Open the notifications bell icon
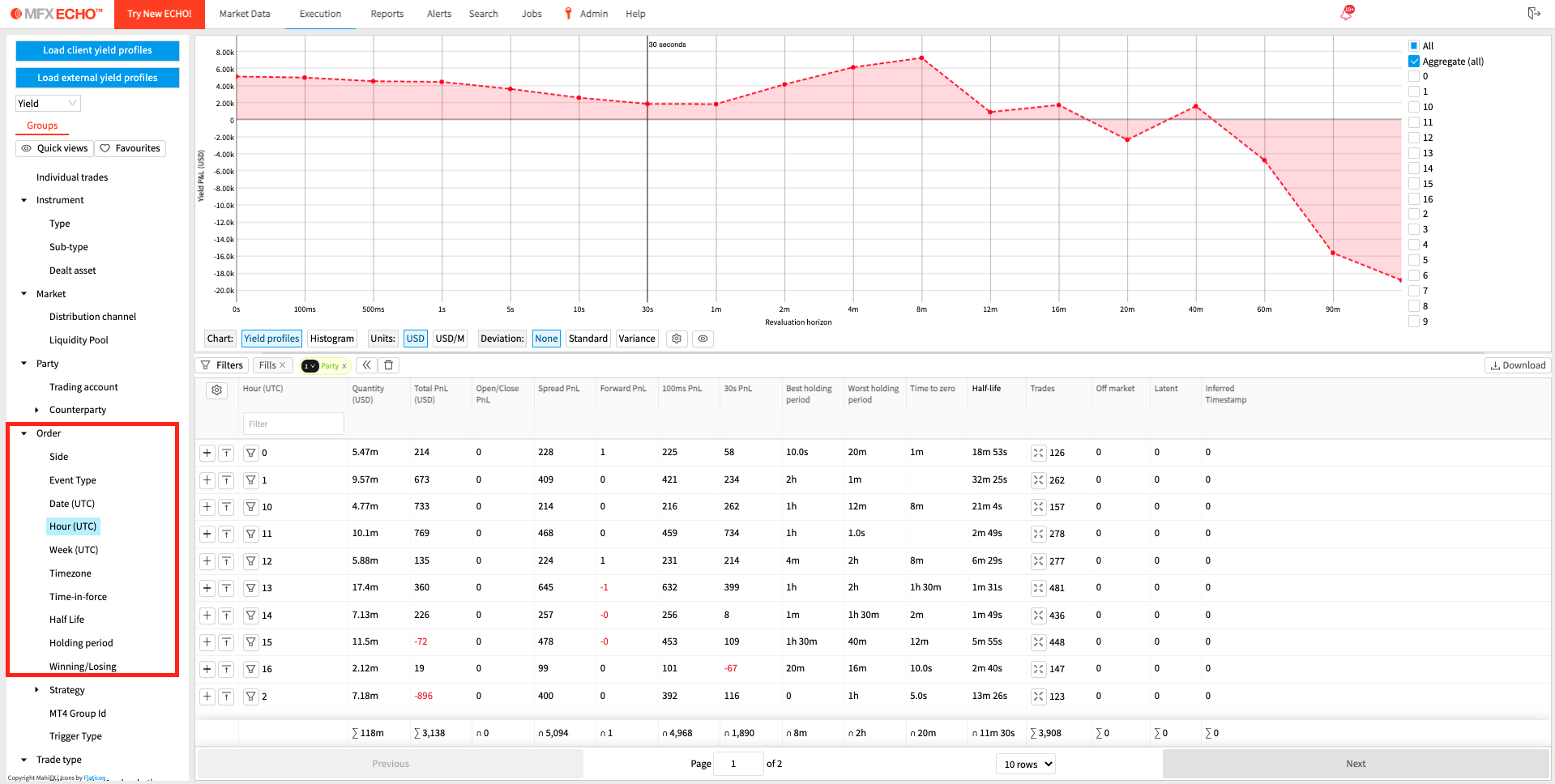This screenshot has height=784, width=1555. pyautogui.click(x=1347, y=13)
